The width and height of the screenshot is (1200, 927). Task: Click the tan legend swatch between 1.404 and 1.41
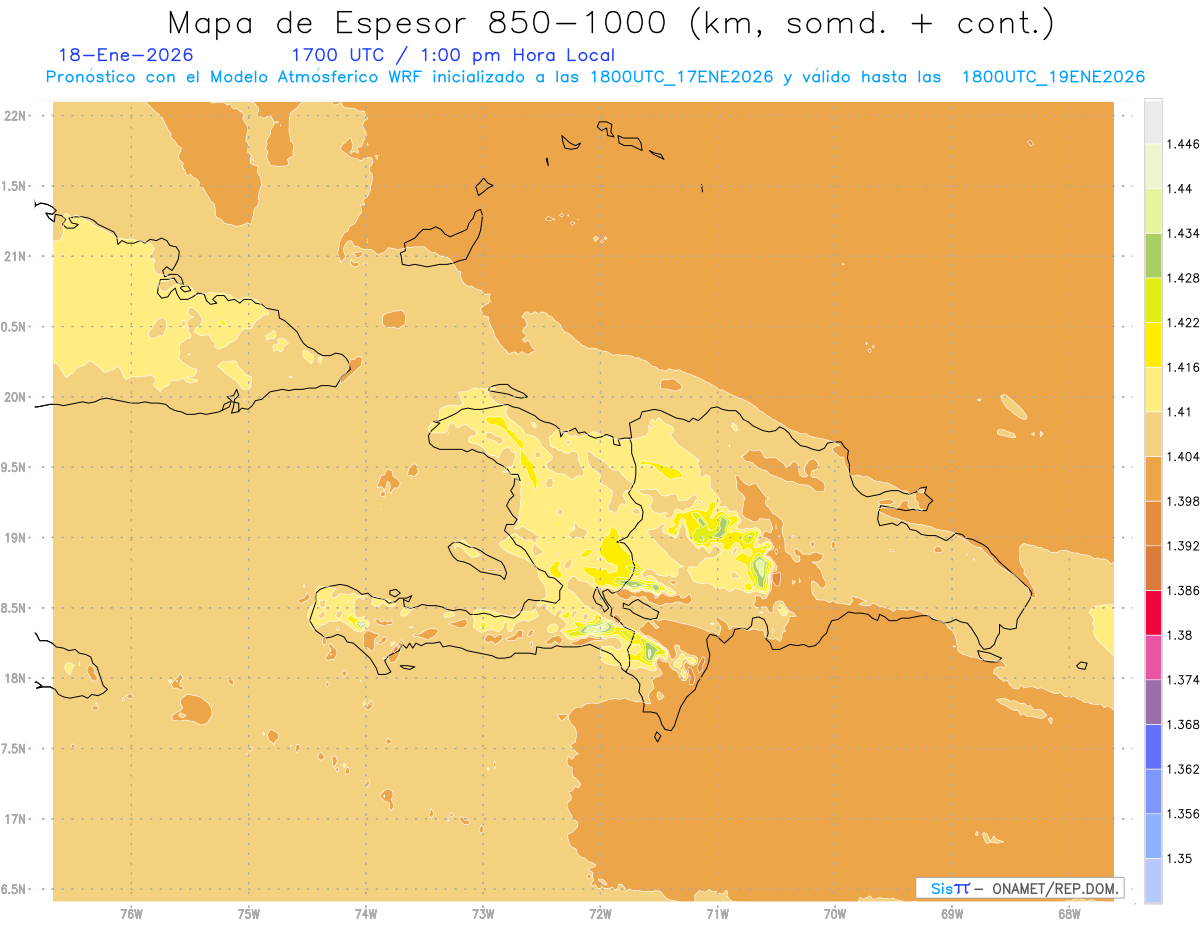tap(1153, 434)
